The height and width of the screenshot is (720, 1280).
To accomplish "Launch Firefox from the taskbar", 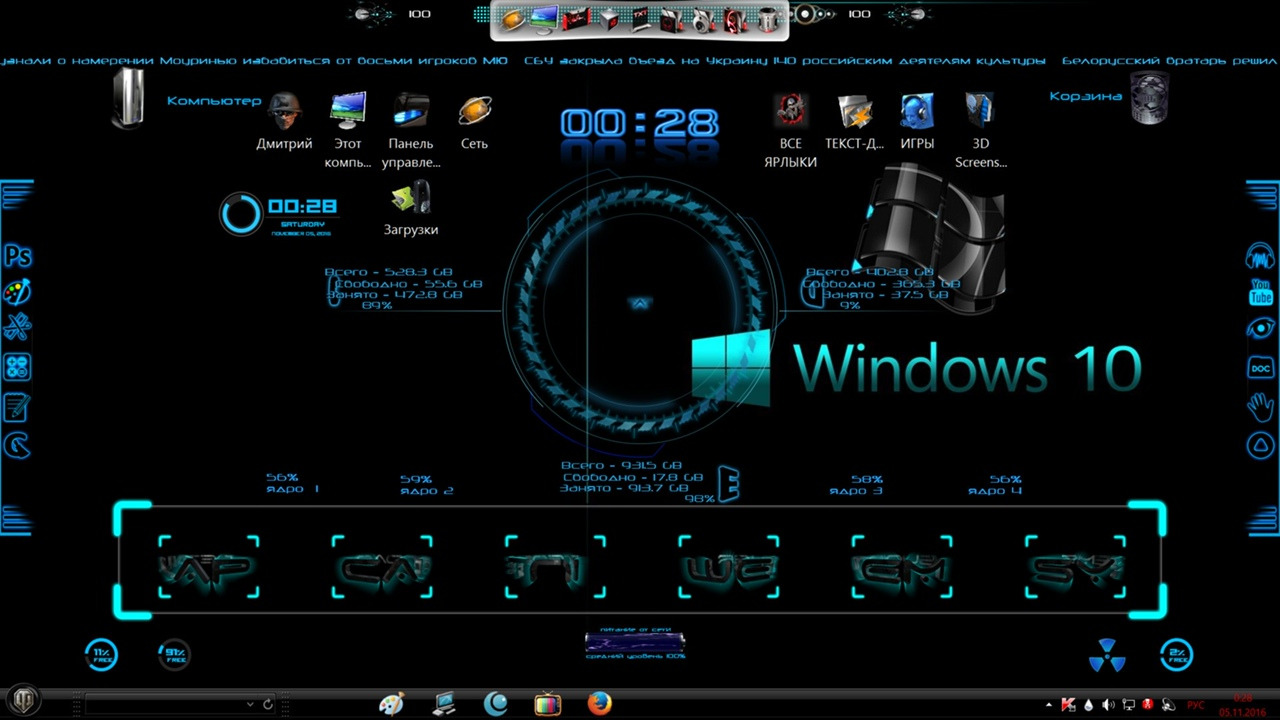I will coord(599,704).
